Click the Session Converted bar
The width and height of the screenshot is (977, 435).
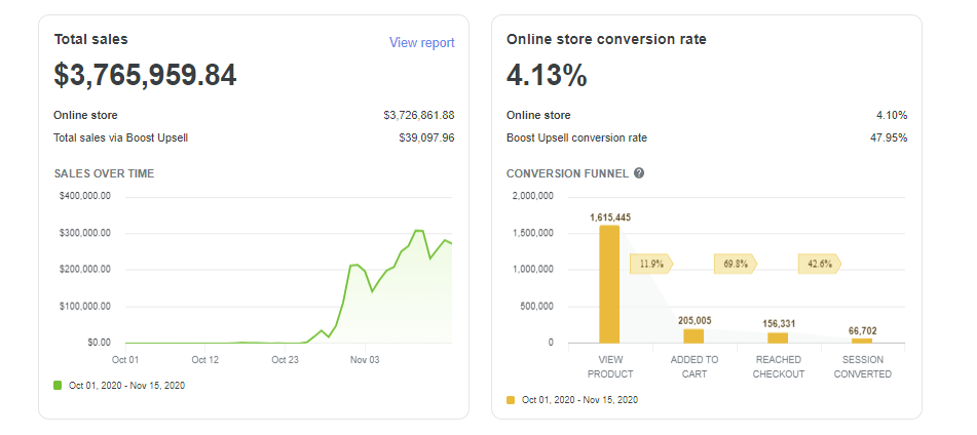pos(862,340)
